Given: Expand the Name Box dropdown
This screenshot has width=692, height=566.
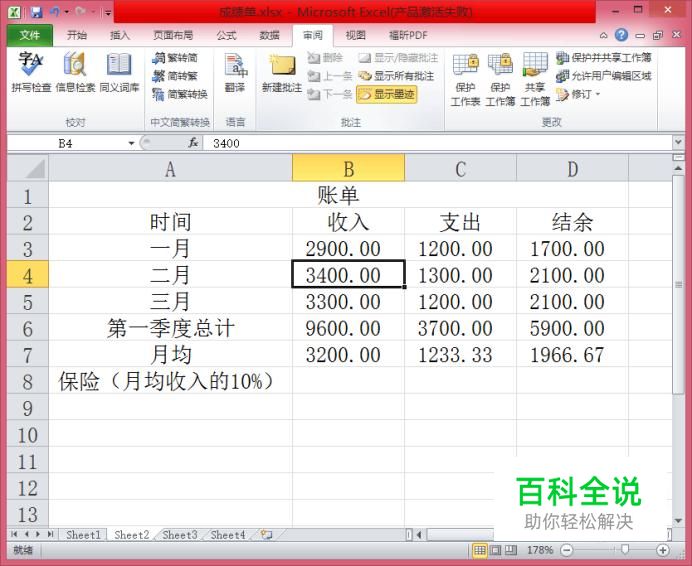Looking at the screenshot, I should click(x=131, y=143).
